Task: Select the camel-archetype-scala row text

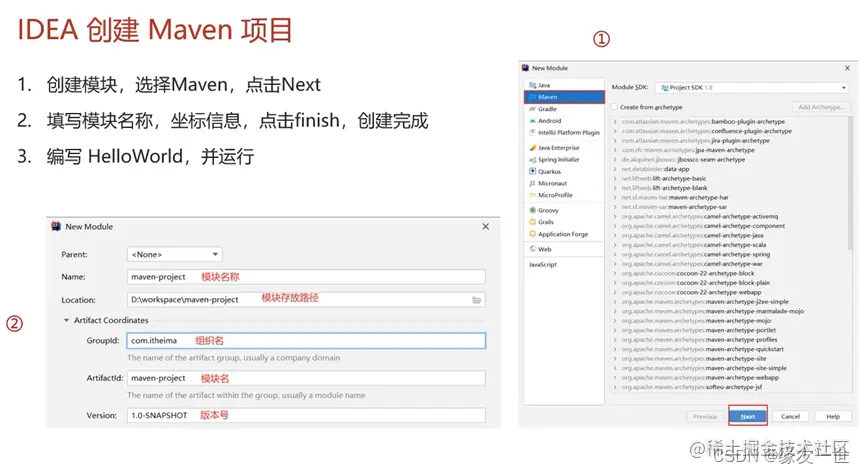Action: point(693,244)
